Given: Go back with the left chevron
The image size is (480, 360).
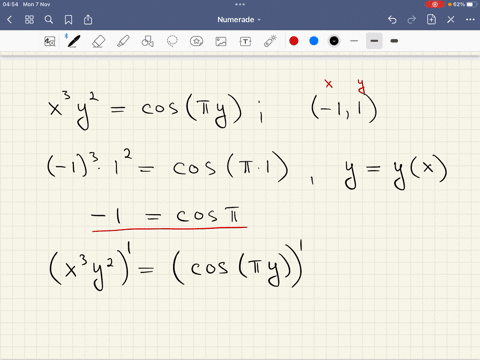Looking at the screenshot, I should [9, 20].
